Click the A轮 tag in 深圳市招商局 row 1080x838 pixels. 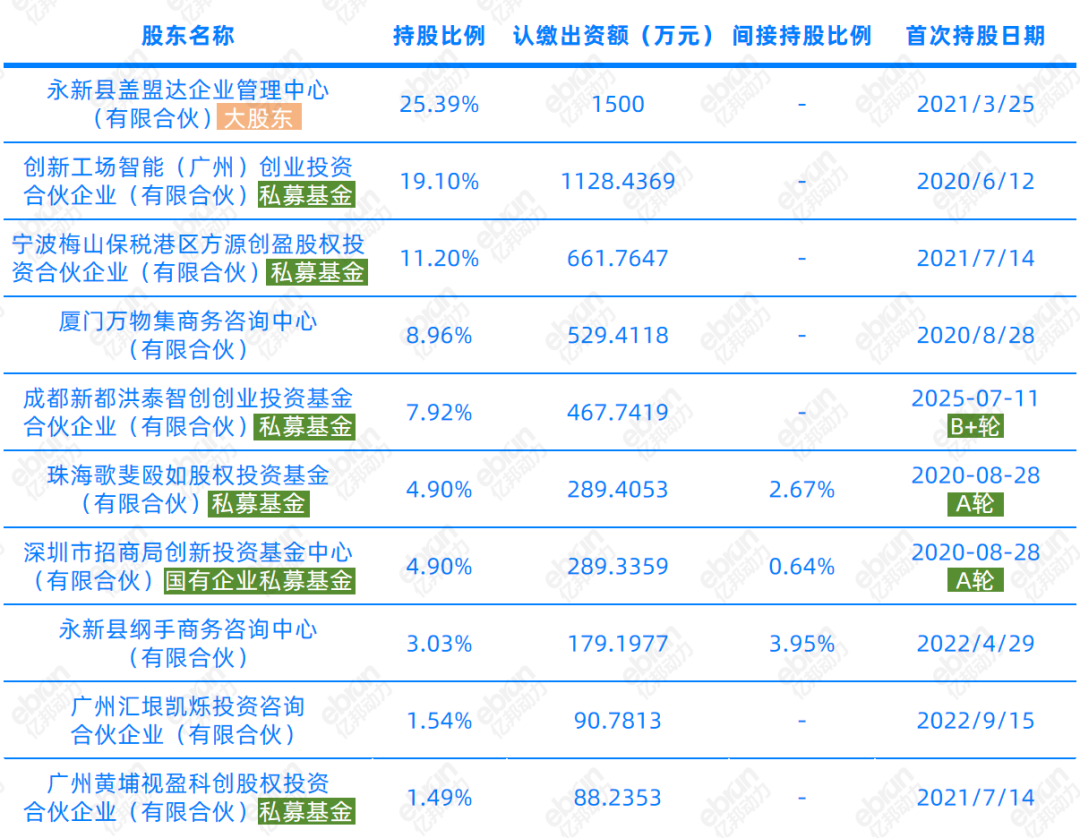(975, 581)
